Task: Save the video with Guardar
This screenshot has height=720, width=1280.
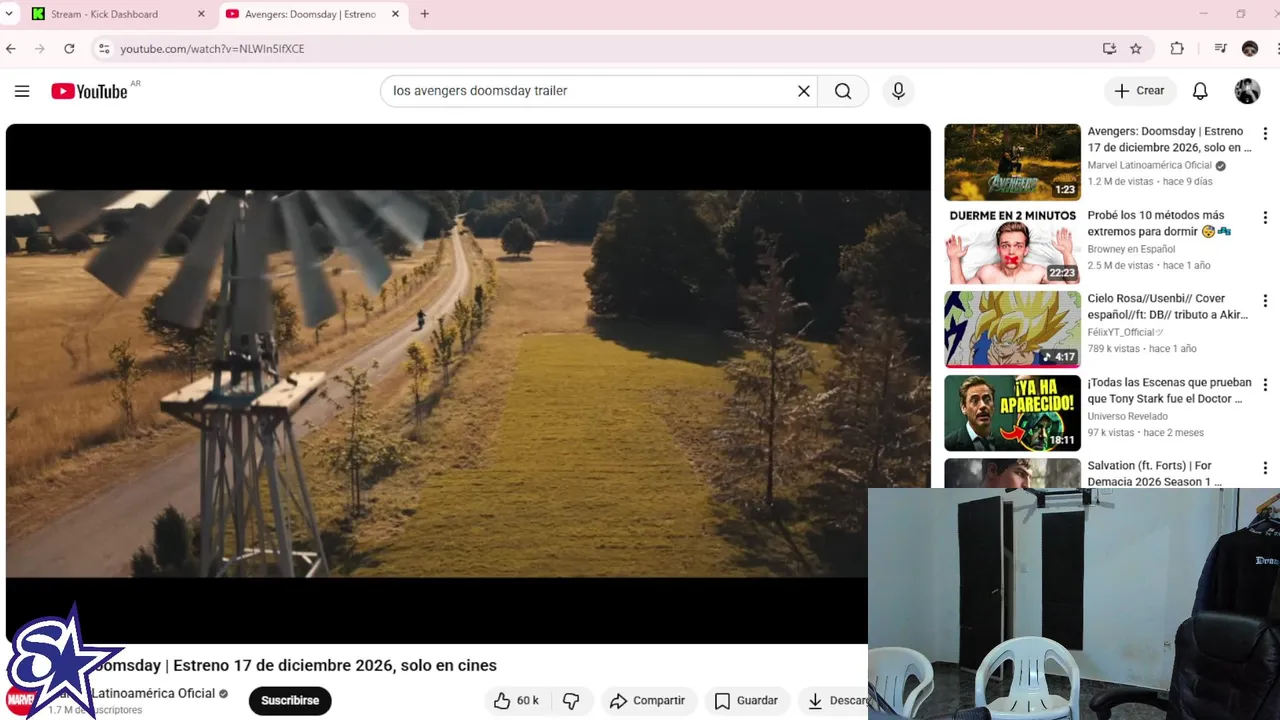Action: click(x=746, y=701)
